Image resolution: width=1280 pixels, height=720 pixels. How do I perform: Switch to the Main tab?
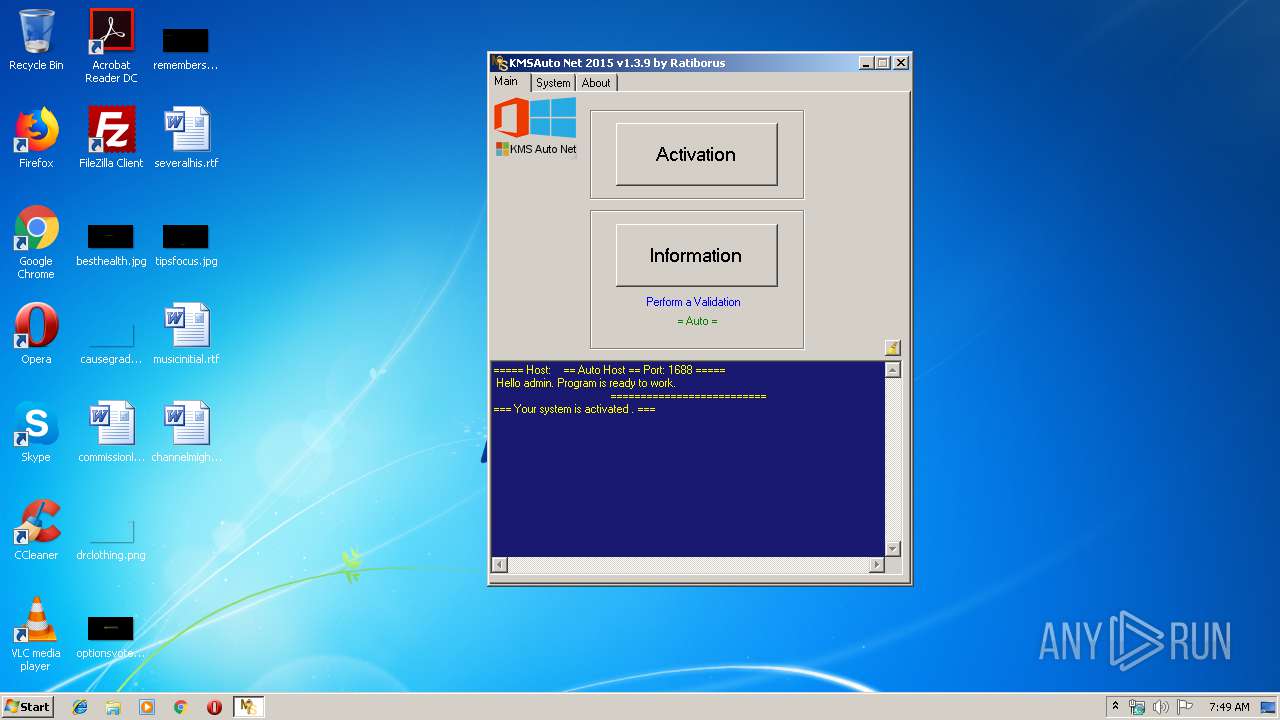coord(506,82)
